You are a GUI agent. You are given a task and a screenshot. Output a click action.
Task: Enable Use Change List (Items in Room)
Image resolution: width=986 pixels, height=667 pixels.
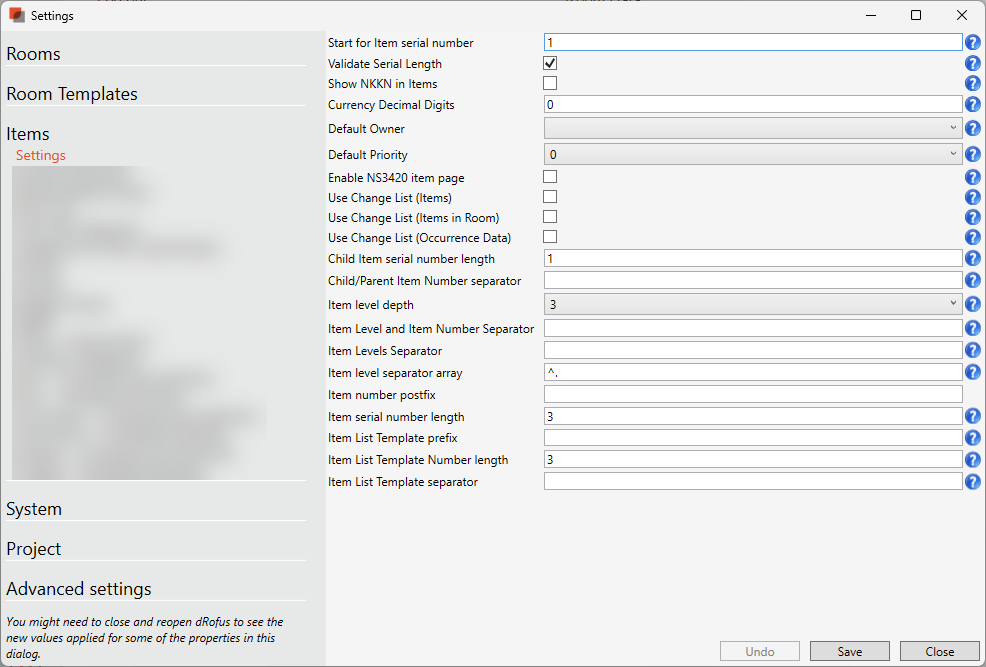(x=550, y=217)
